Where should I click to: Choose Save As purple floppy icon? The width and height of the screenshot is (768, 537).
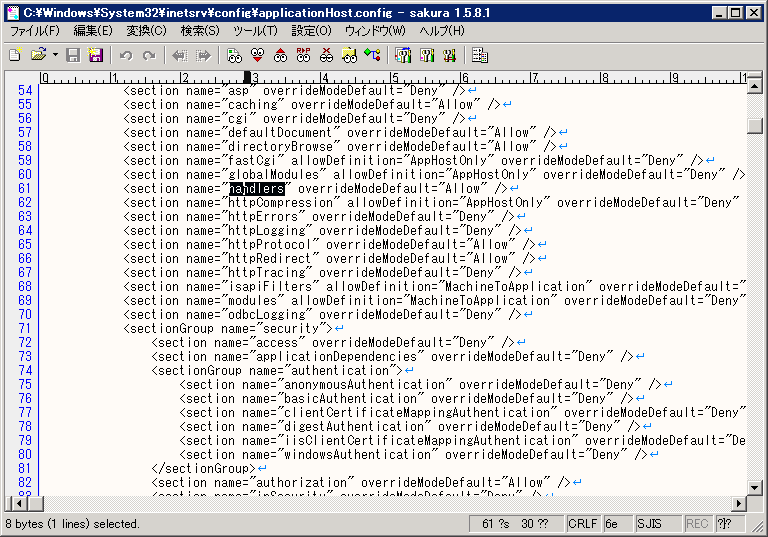[x=95, y=55]
